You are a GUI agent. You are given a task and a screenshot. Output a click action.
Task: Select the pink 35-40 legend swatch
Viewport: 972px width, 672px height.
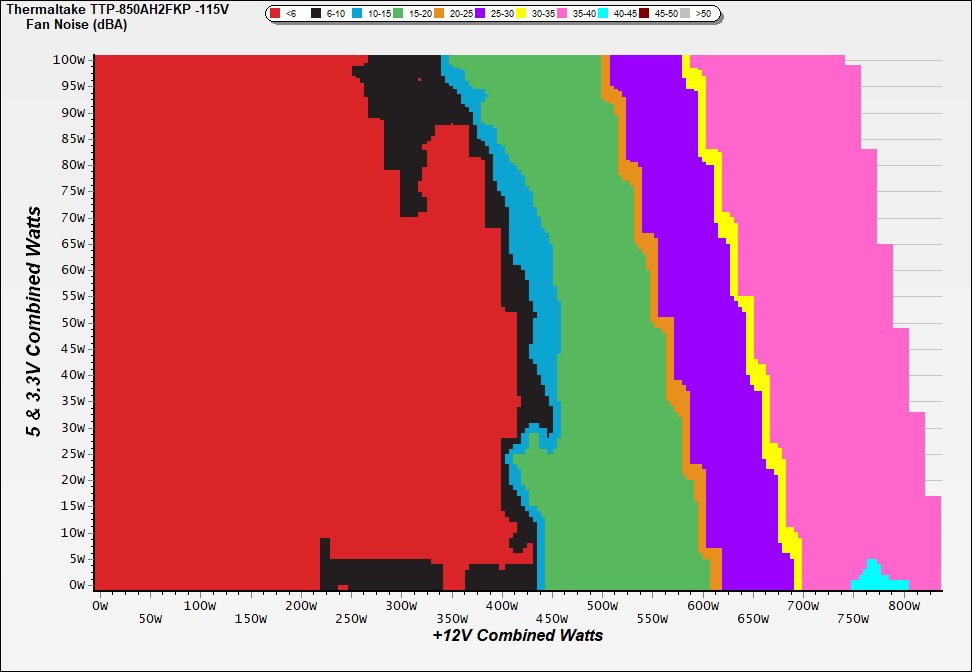click(x=563, y=14)
